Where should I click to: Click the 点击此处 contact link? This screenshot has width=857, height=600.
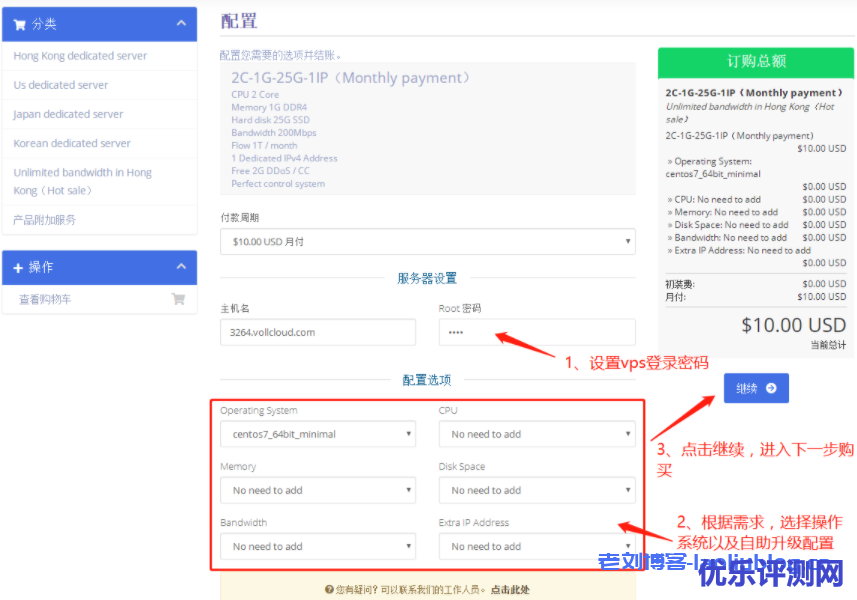[x=510, y=590]
